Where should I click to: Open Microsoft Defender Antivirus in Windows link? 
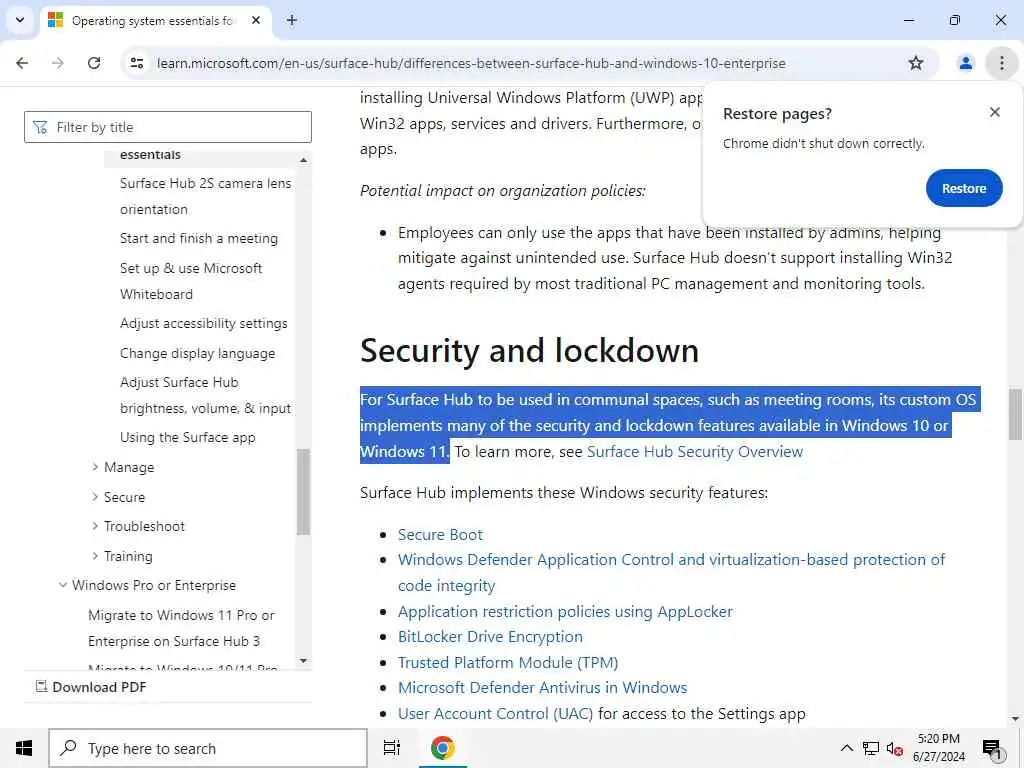542,688
